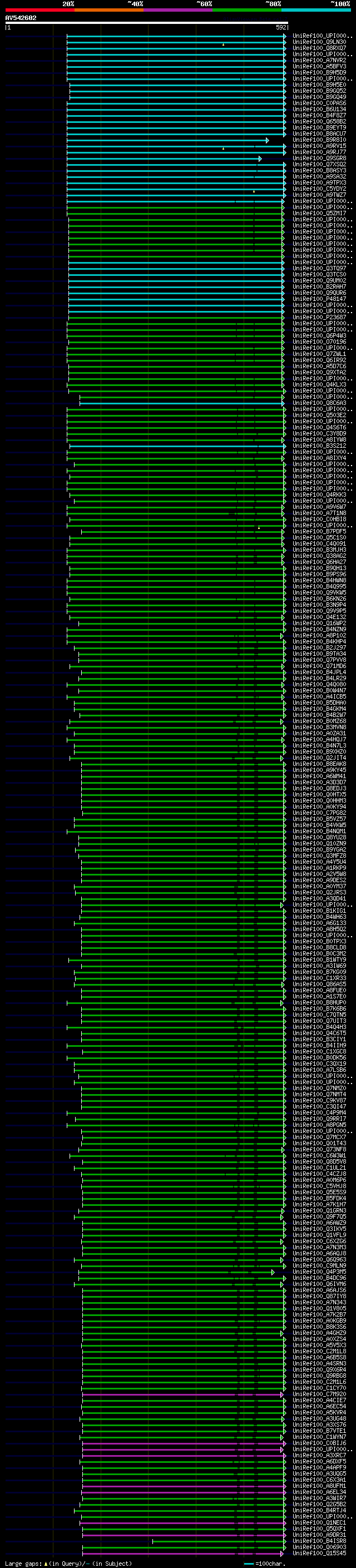The width and height of the screenshot is (356, 1568).
Task: Select the UniRef100_A3QD41 label
Action: 319,899
